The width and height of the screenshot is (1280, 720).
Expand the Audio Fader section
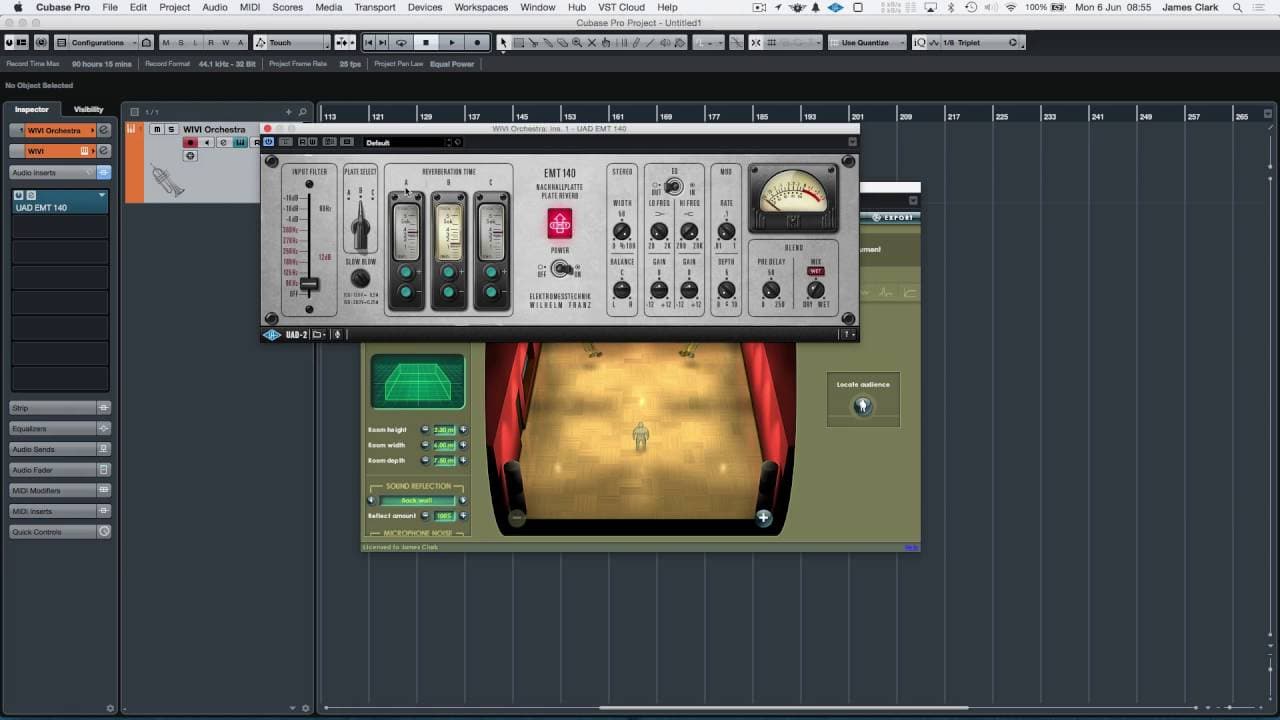coord(60,470)
